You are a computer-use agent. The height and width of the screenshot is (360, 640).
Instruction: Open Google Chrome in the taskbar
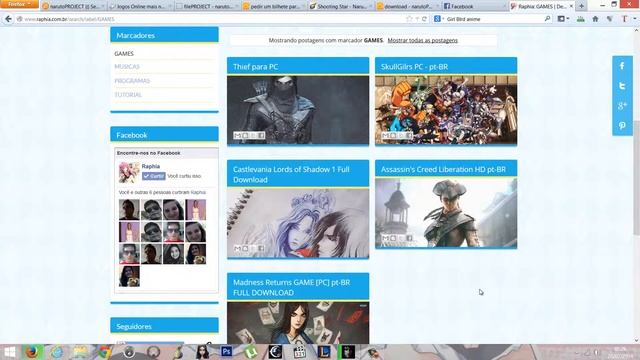[104, 352]
